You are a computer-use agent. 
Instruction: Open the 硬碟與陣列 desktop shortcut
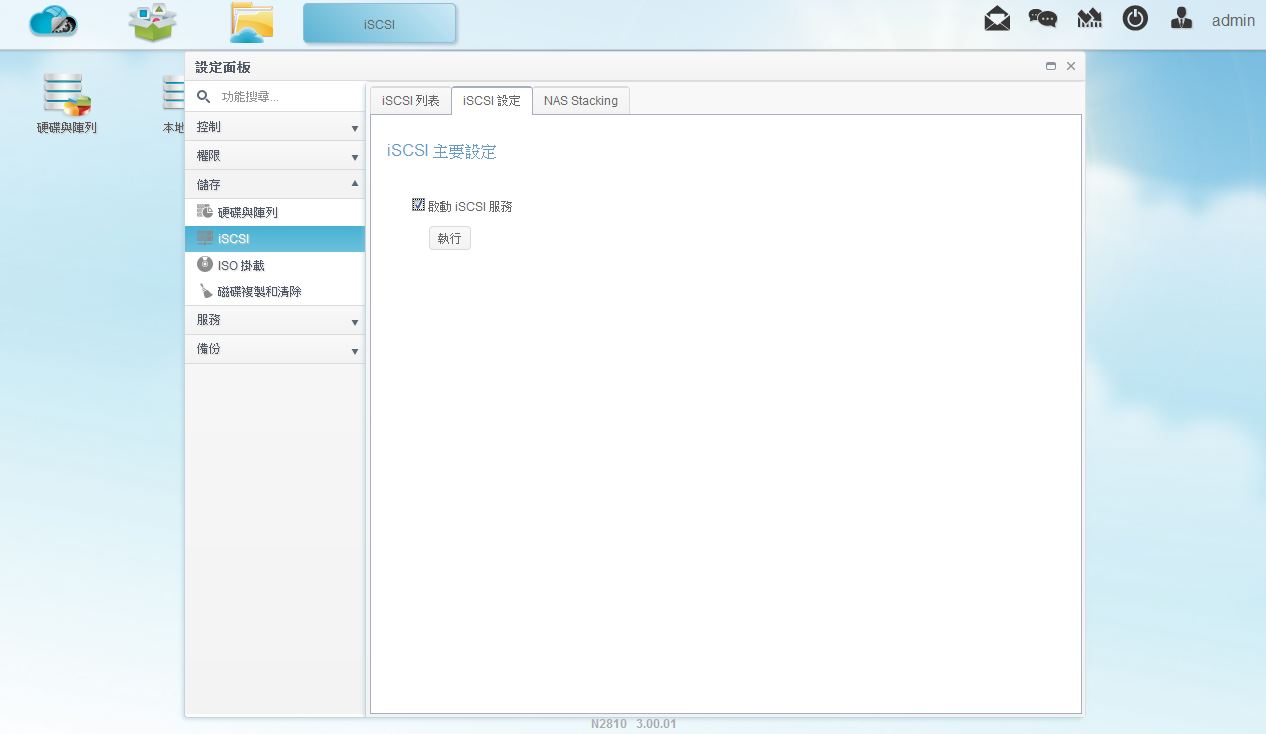point(67,103)
